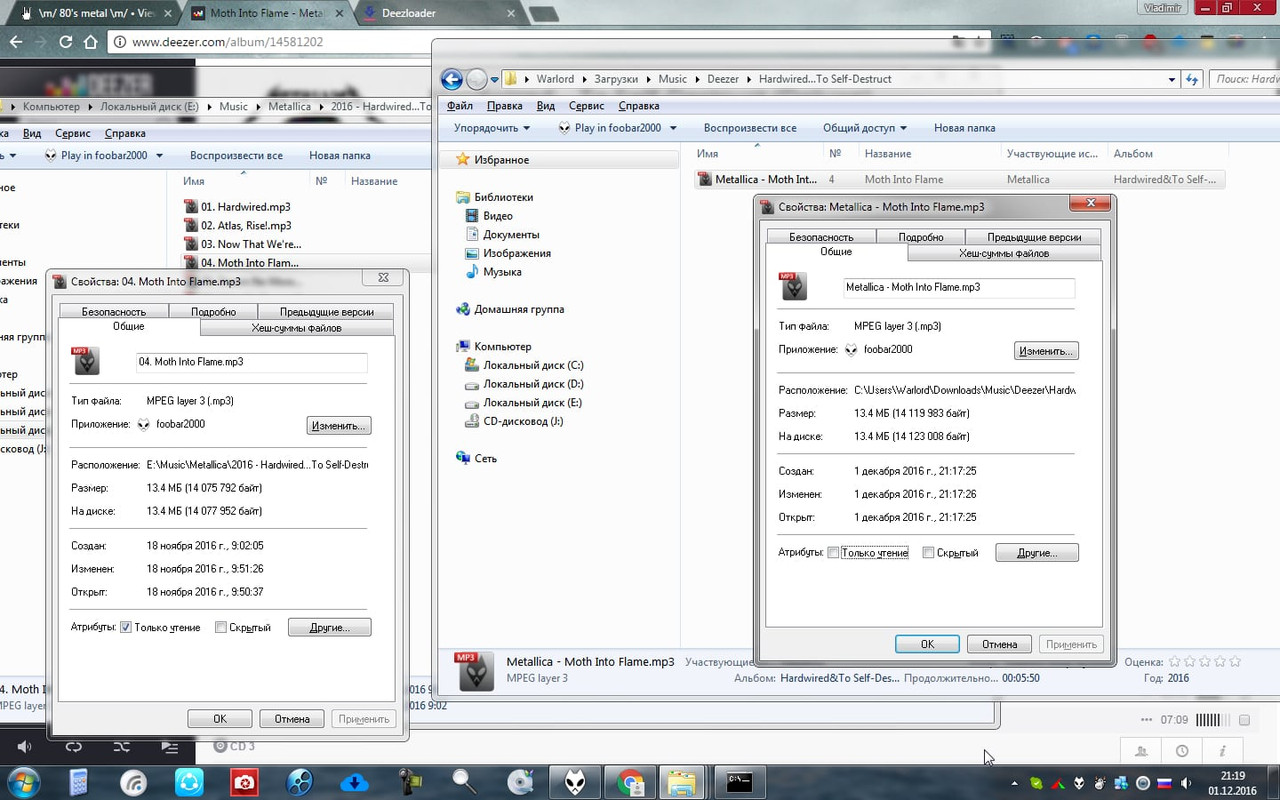Viewport: 1280px width, 800px height.
Task: Adjust Deezer volume bars next to 07:09
Action: pos(1213,720)
